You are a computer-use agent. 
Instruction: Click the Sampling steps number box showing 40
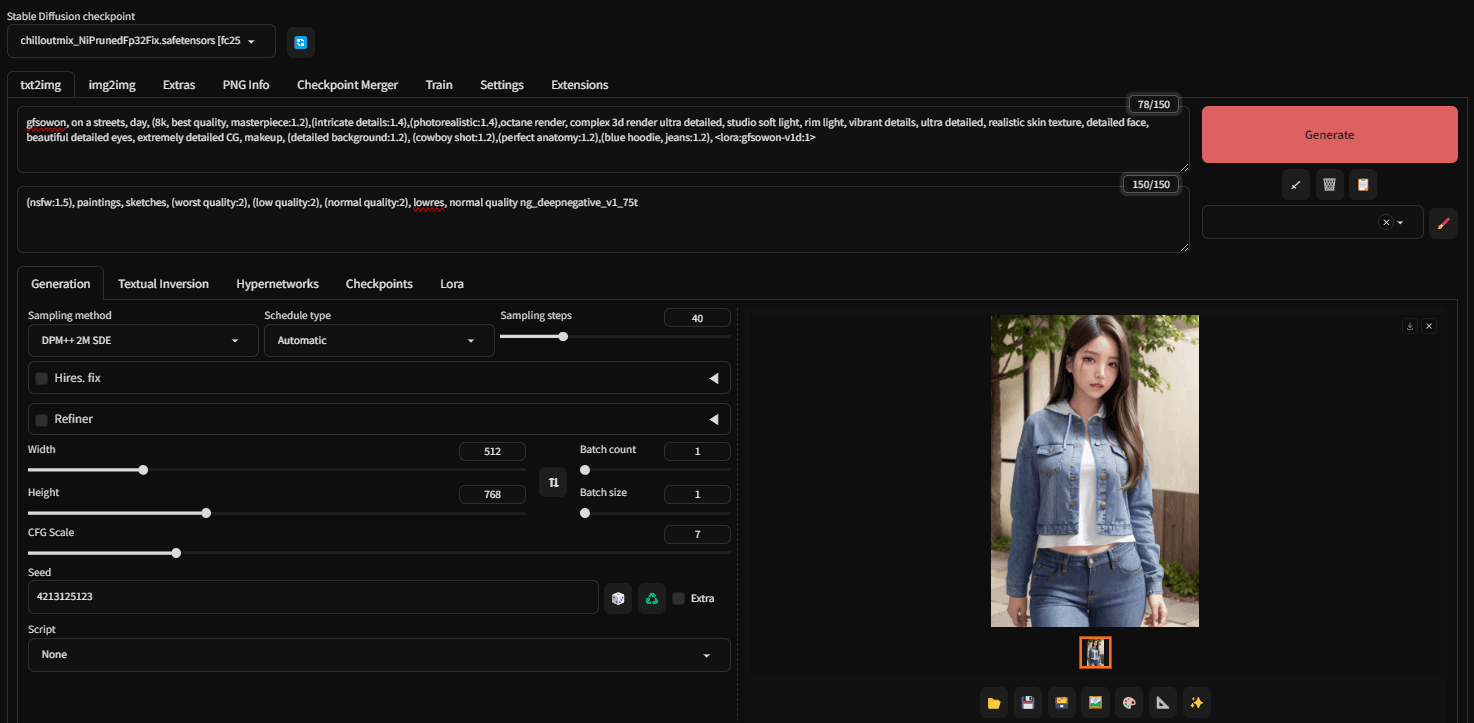(x=697, y=318)
